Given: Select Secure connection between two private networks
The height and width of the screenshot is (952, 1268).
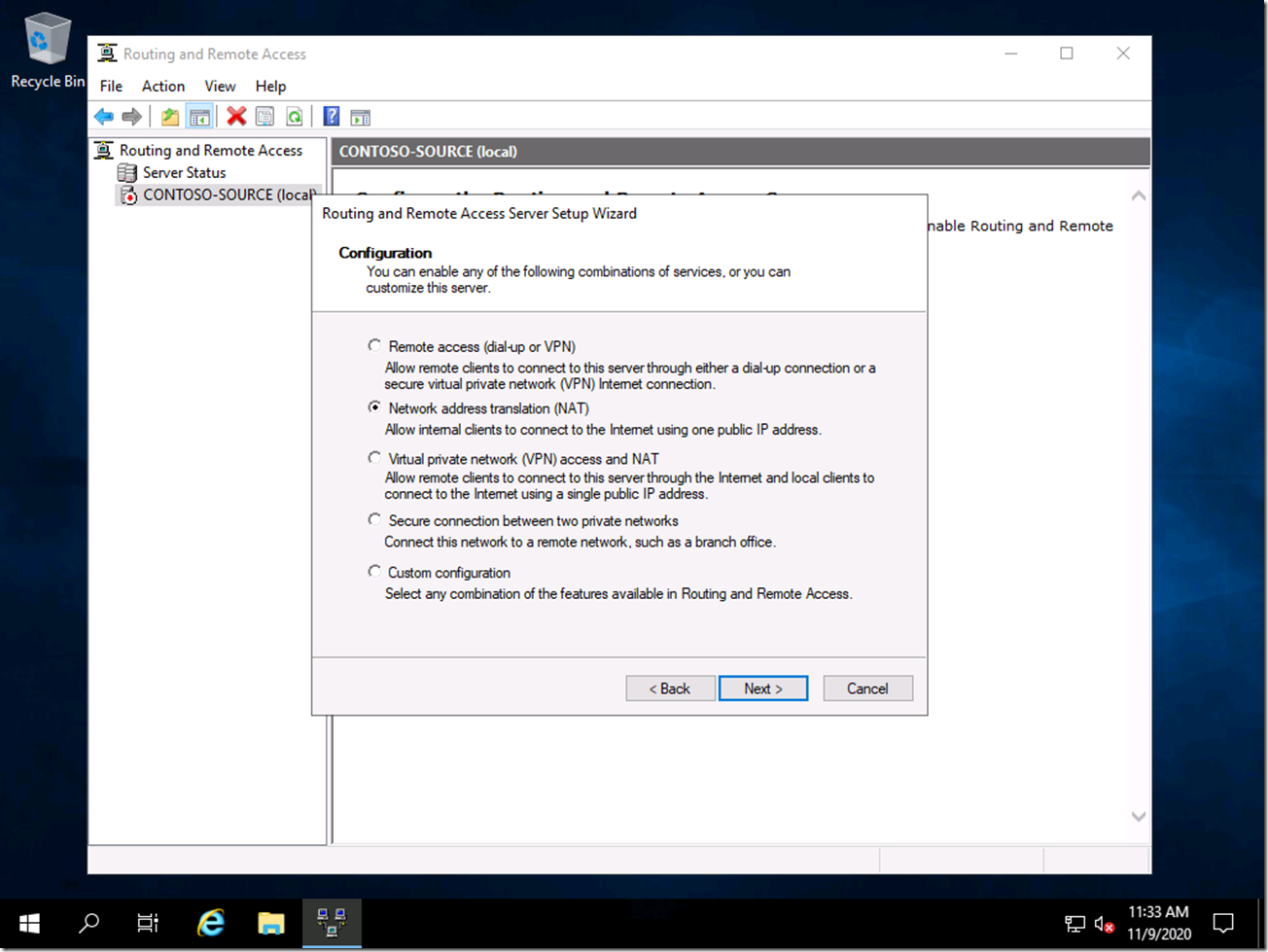Looking at the screenshot, I should [374, 520].
